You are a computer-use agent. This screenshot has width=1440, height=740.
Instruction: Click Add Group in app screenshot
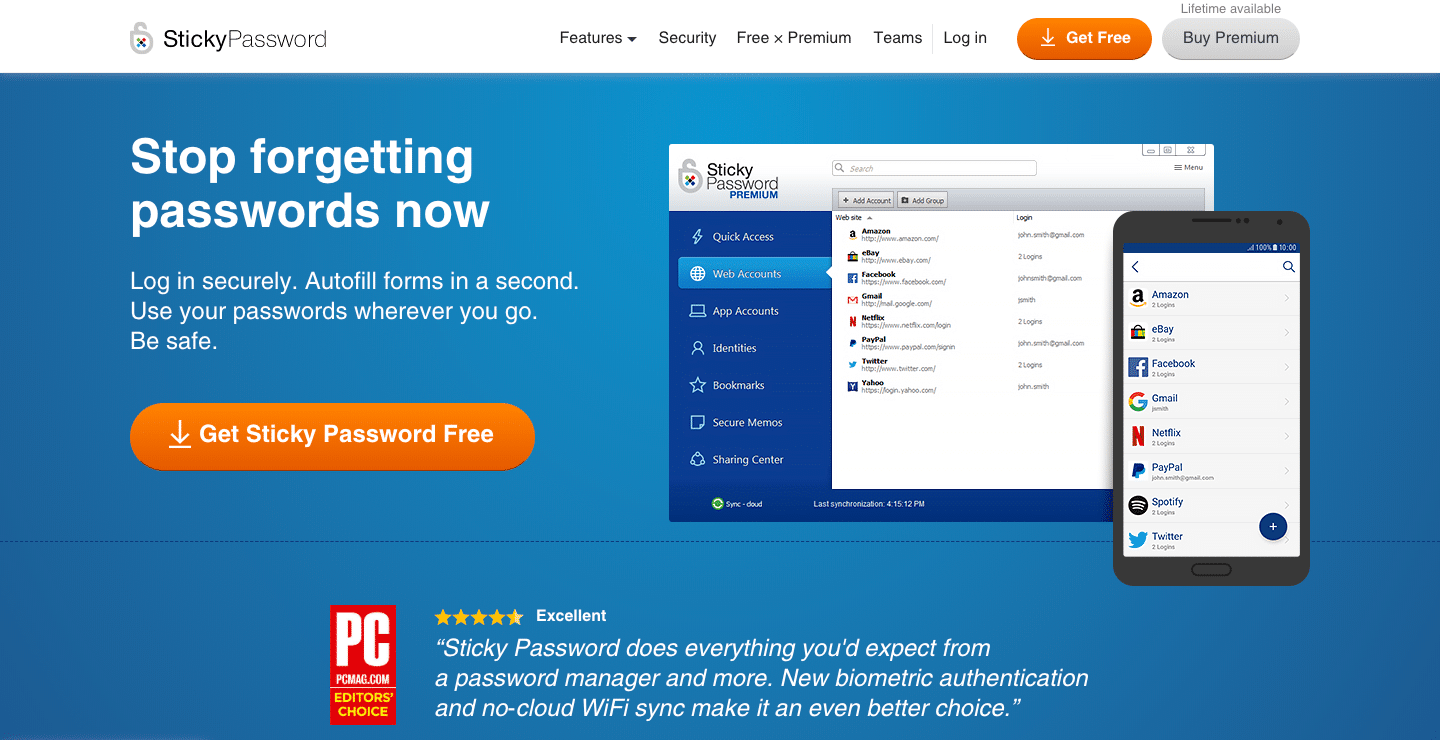point(922,200)
